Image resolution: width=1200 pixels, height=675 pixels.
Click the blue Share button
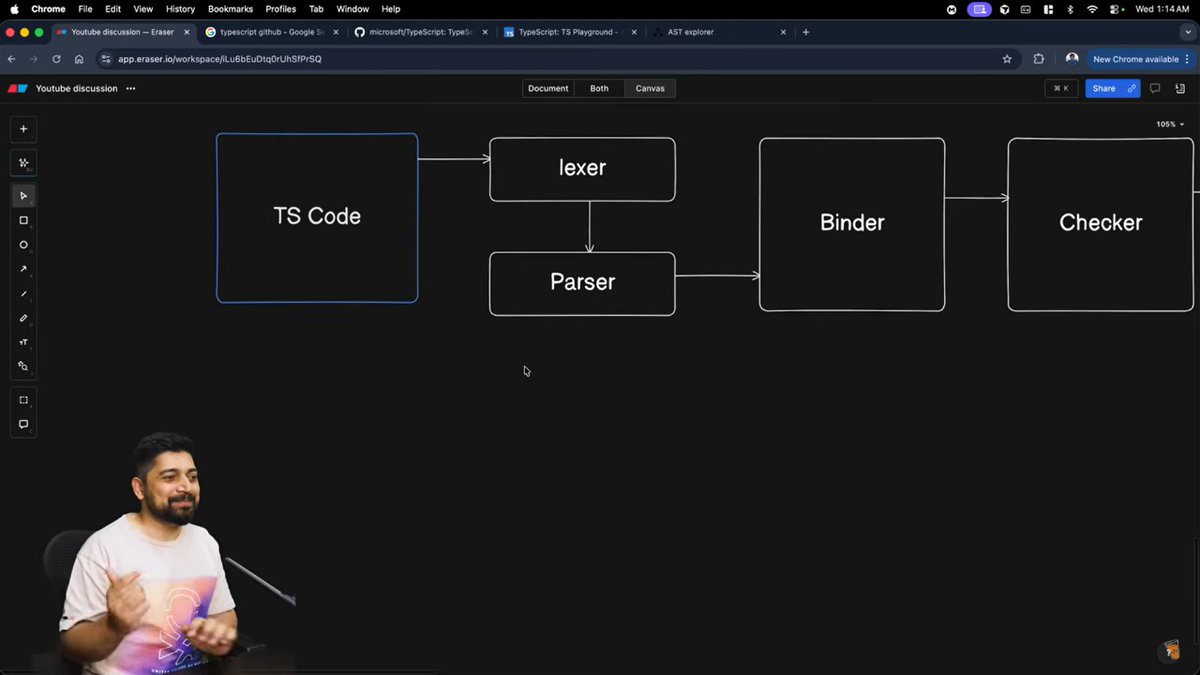pyautogui.click(x=1104, y=88)
